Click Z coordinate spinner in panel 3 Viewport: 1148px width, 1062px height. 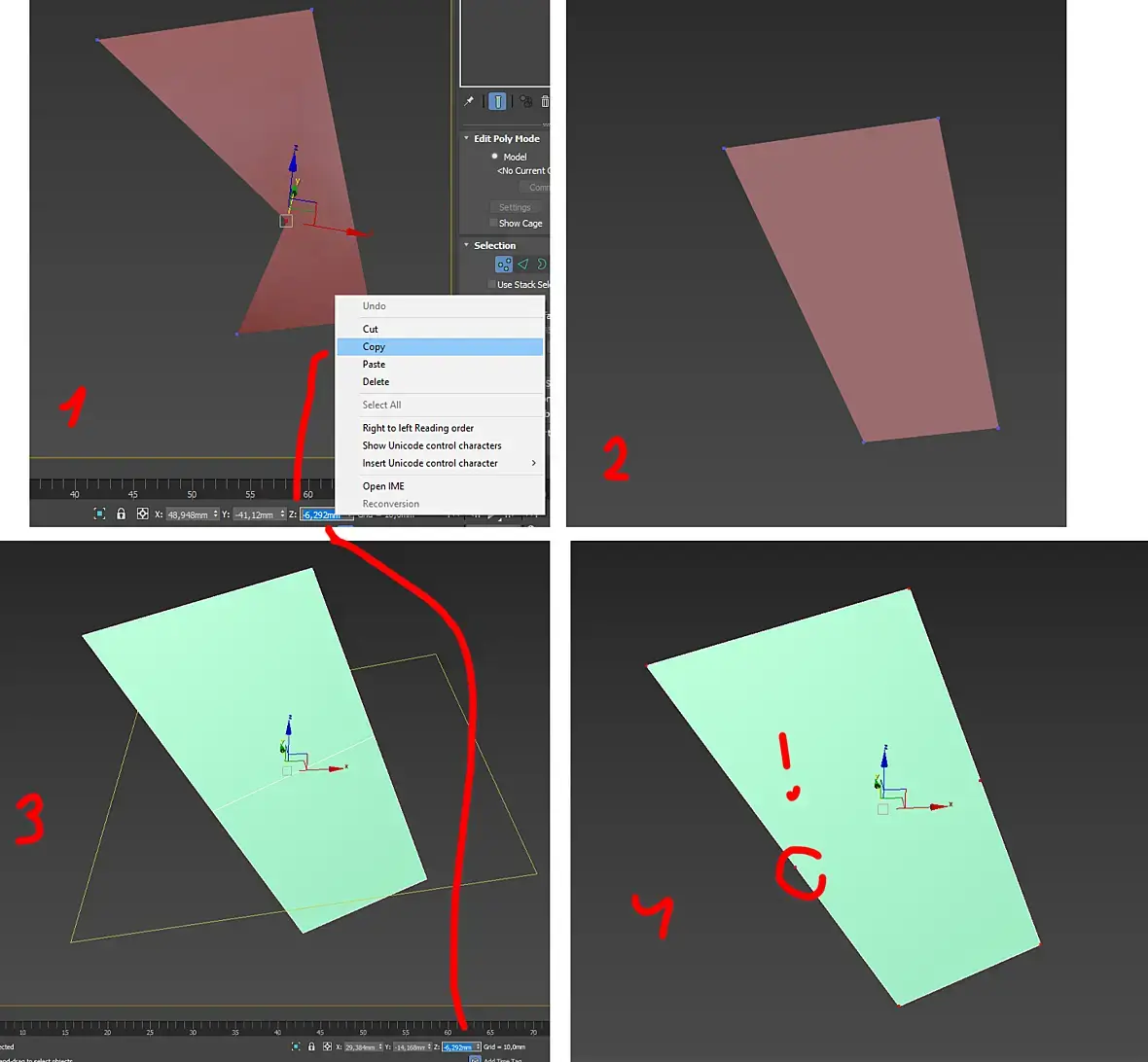coord(478,1046)
